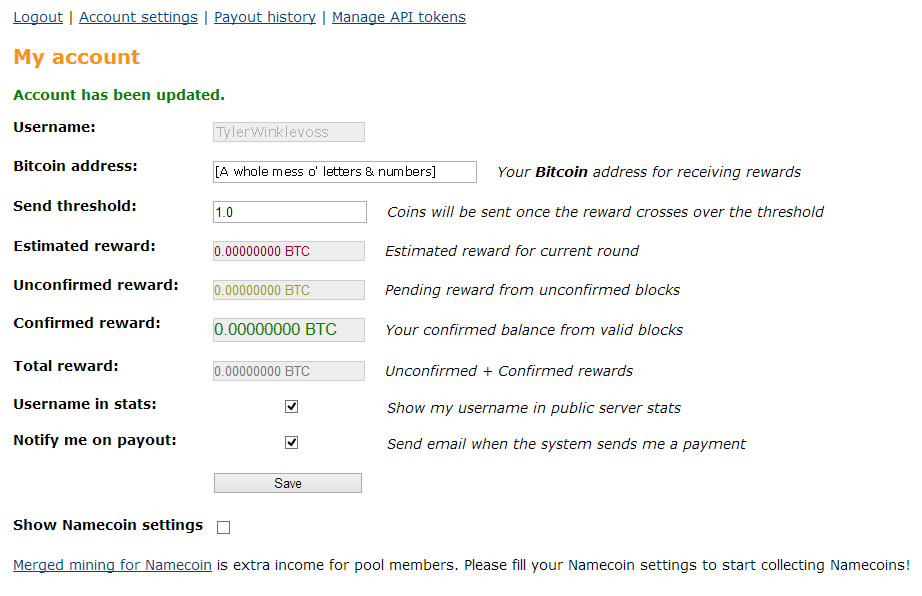Click the Unconfirmed reward value box
922x596 pixels.
click(x=289, y=290)
